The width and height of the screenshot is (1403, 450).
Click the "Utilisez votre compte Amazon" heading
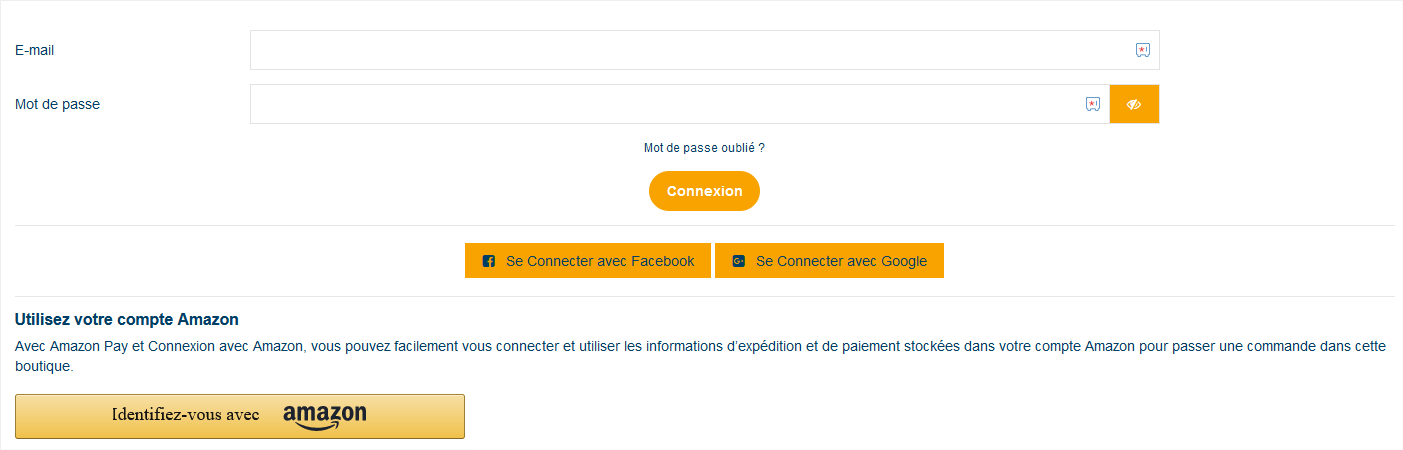(127, 320)
